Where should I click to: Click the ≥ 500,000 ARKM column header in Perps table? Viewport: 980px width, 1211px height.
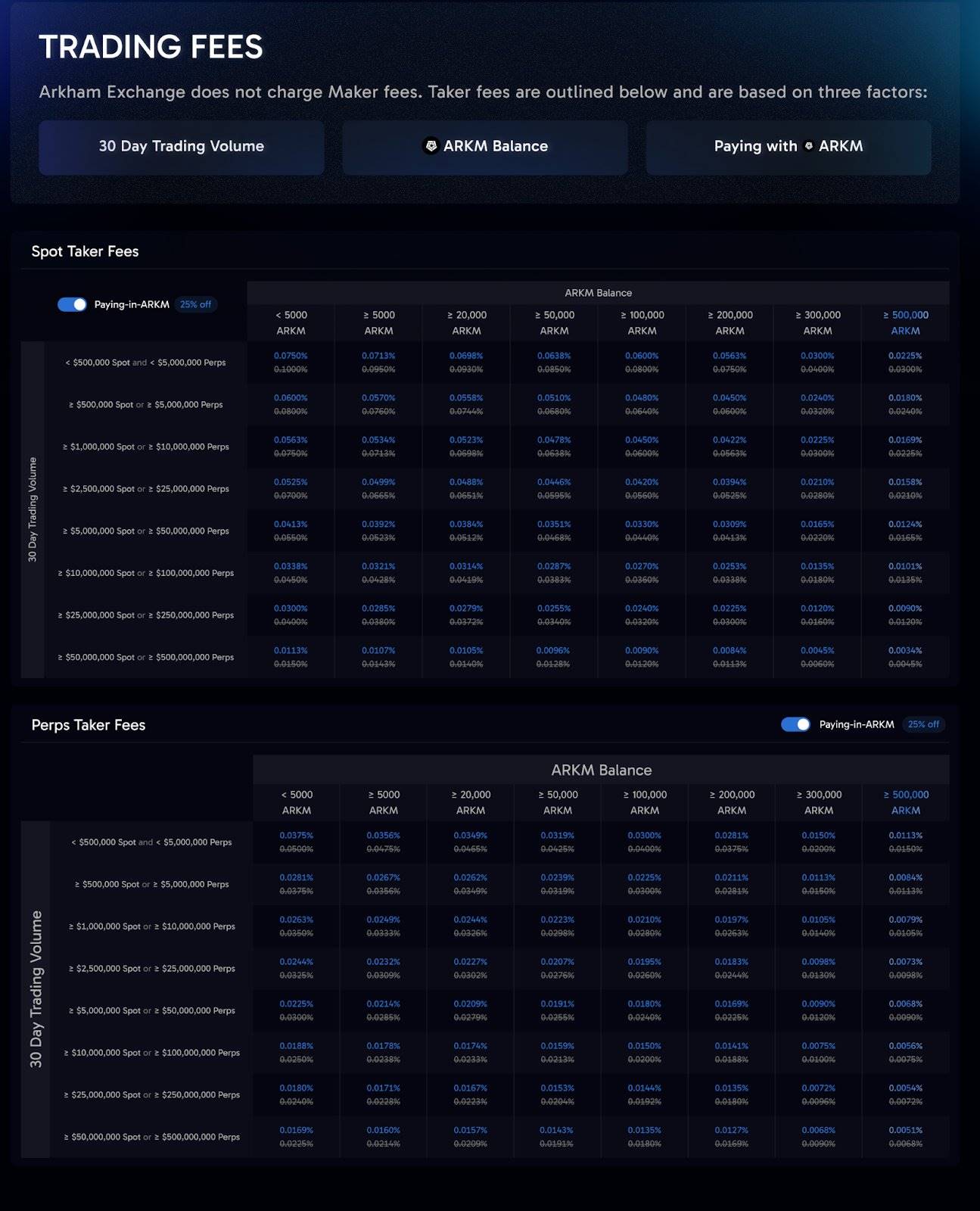point(906,802)
